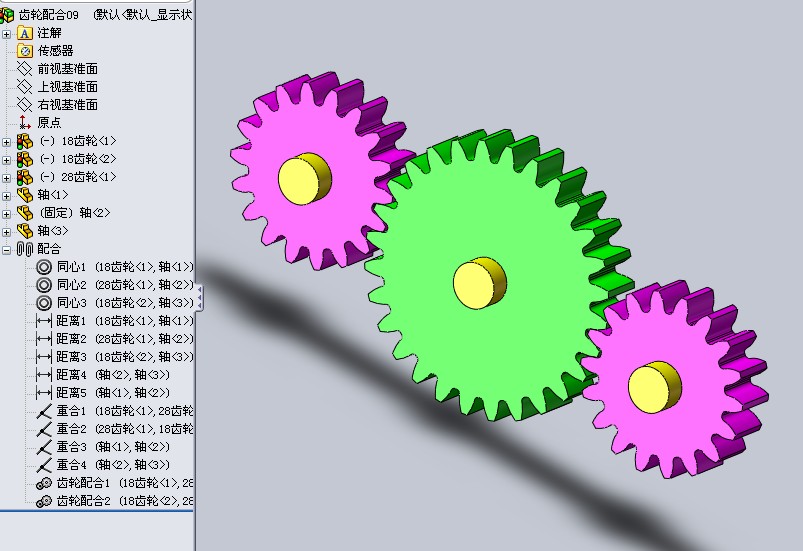
Task: Select the yellow shaft in upper-left pink gear
Action: pos(304,178)
